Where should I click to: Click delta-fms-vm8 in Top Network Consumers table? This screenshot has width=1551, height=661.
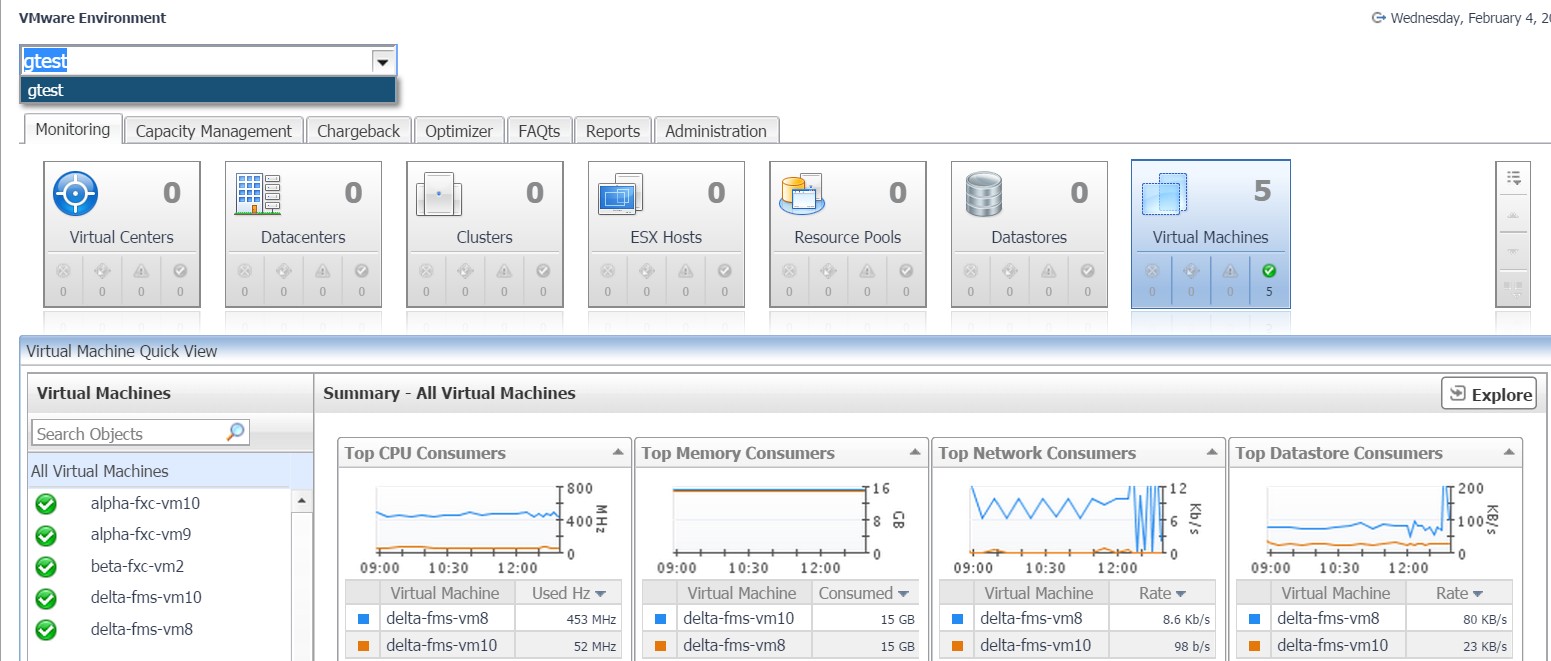click(1031, 619)
